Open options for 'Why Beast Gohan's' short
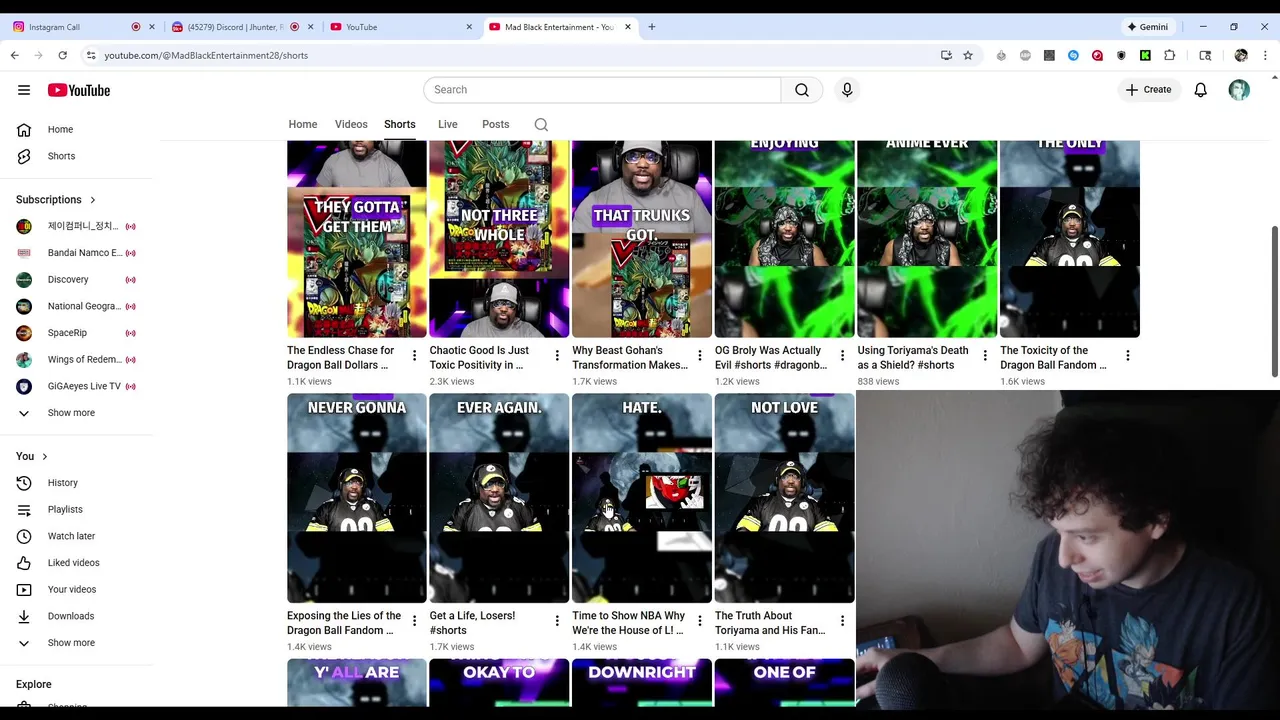The width and height of the screenshot is (1280, 720). click(x=700, y=356)
